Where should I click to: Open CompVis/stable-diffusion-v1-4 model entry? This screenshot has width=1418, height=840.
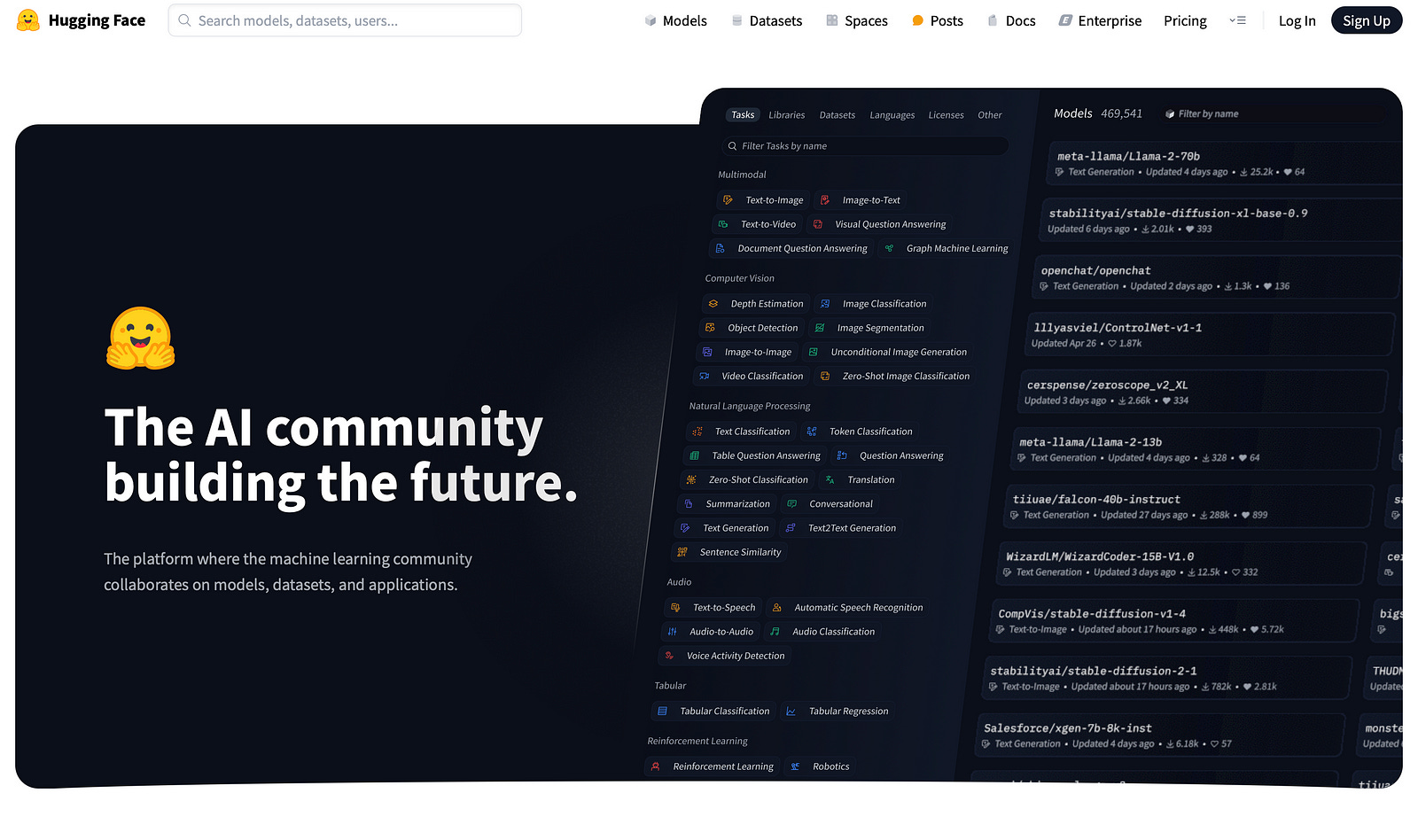tap(1174, 620)
